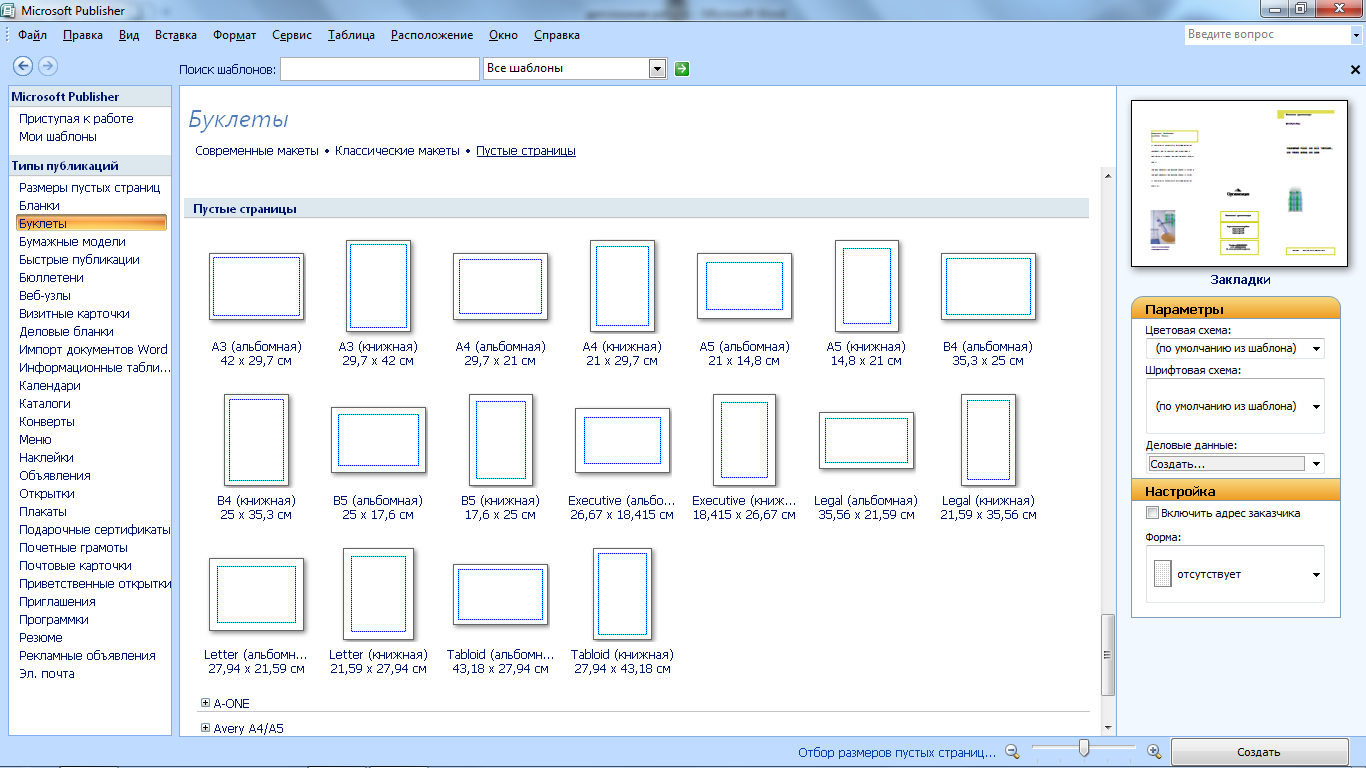
Task: Click 'Отбор размеров пустых страниц...' link
Action: click(x=897, y=752)
